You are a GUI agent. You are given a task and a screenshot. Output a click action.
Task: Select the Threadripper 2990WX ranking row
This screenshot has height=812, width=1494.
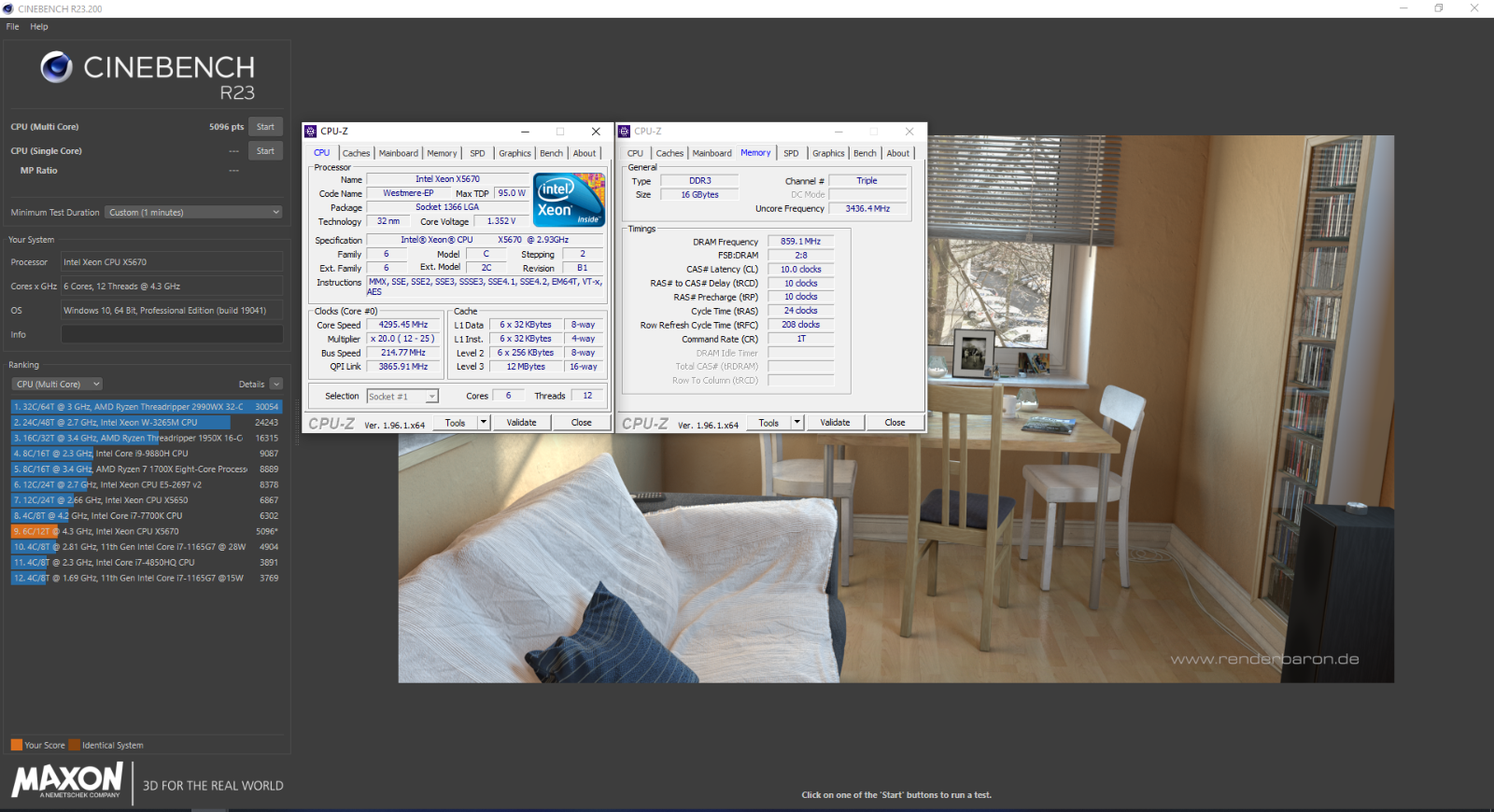pos(147,407)
